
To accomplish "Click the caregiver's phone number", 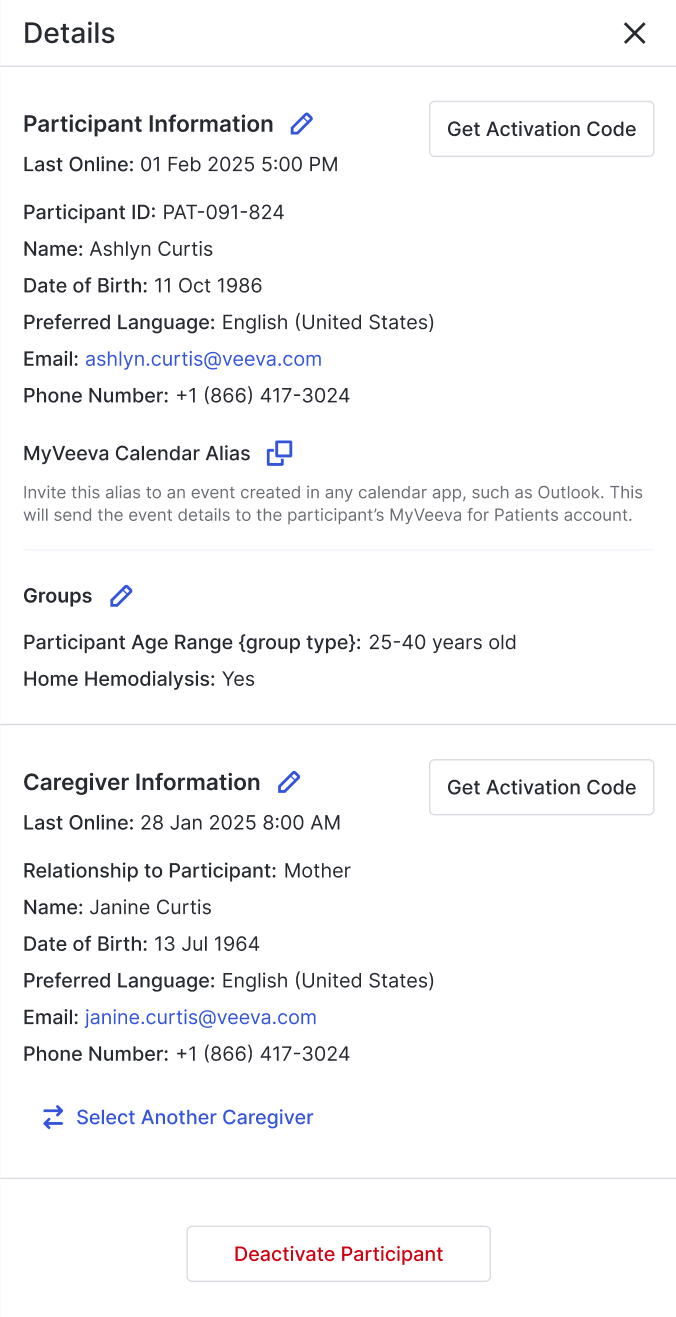I will (x=262, y=1053).
